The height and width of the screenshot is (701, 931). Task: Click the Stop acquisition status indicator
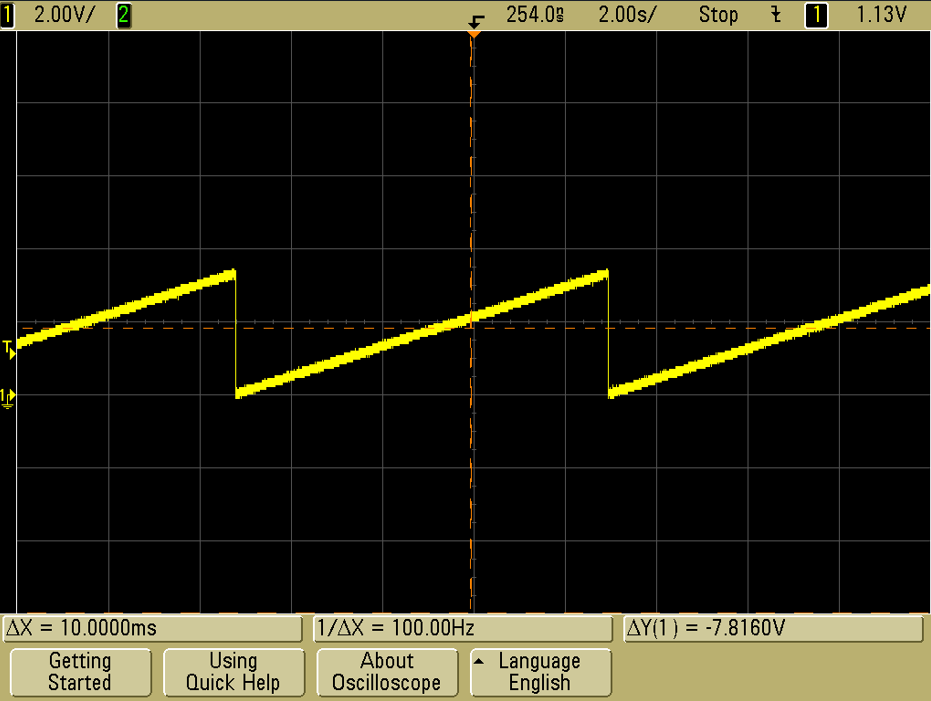pyautogui.click(x=718, y=15)
